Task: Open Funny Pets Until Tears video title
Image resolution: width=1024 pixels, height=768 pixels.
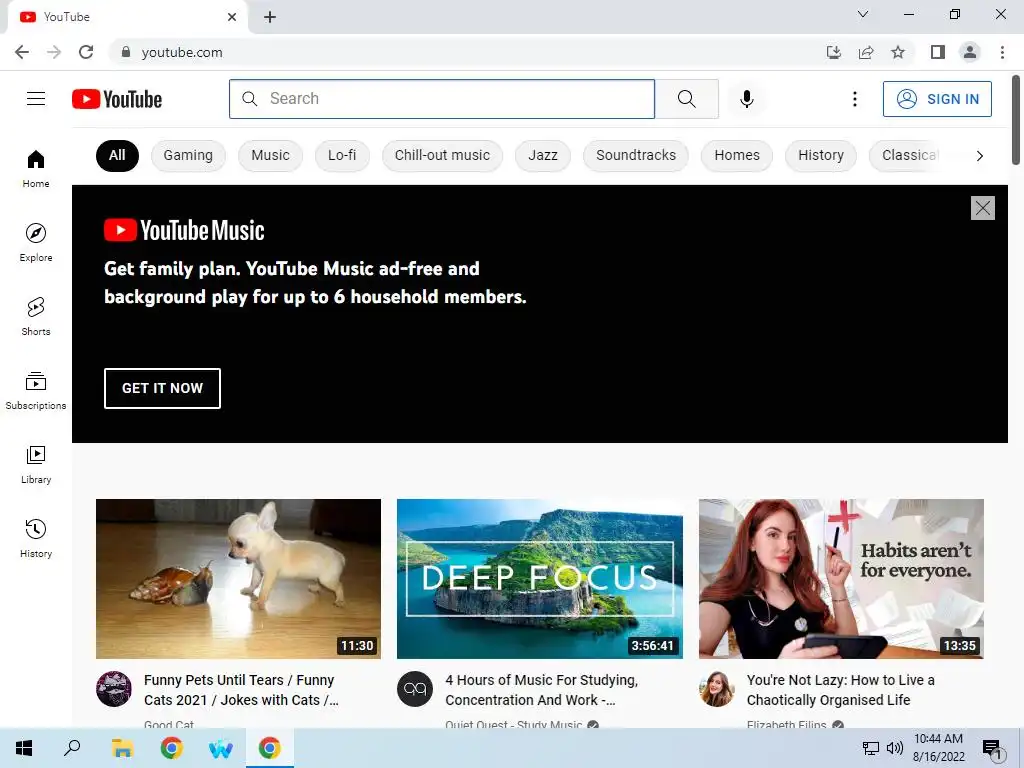Action: click(241, 690)
